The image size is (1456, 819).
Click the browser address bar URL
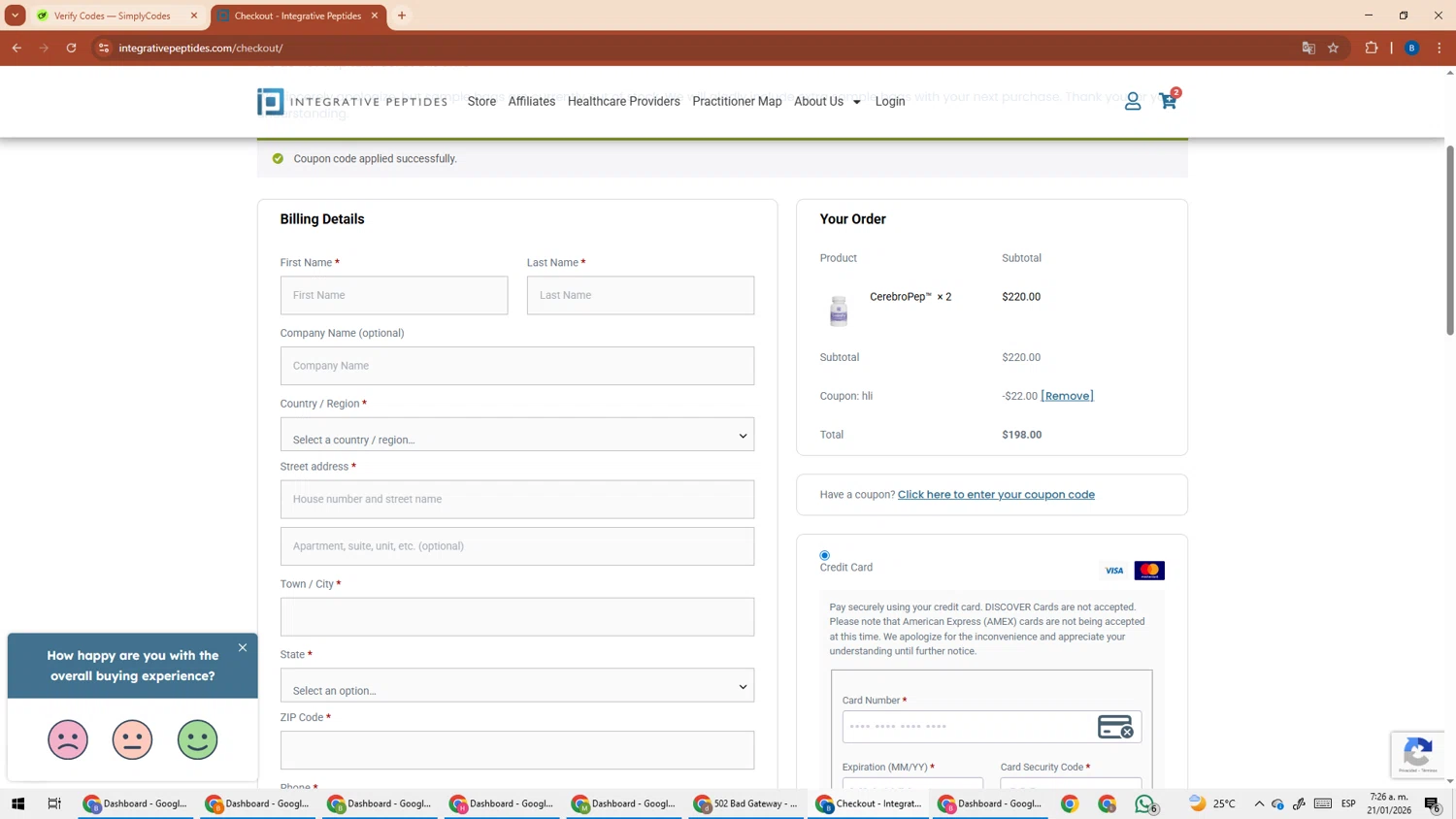tap(201, 48)
